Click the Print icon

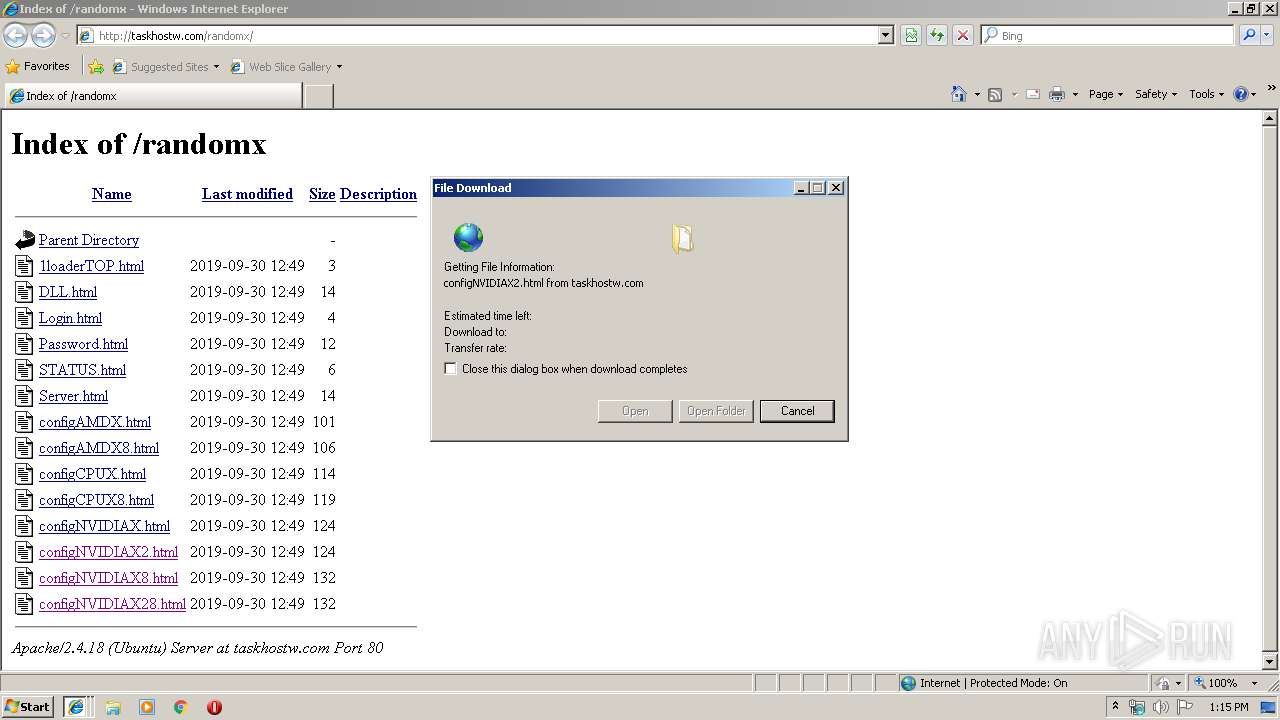pyautogui.click(x=1057, y=94)
